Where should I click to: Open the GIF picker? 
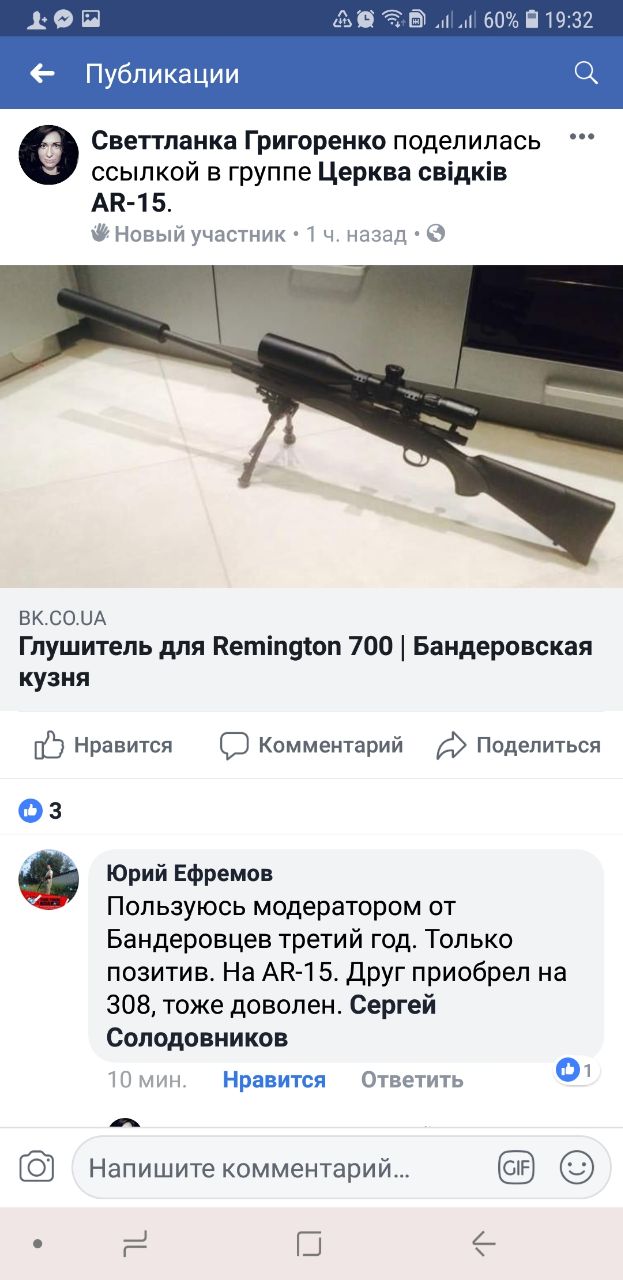[516, 1167]
